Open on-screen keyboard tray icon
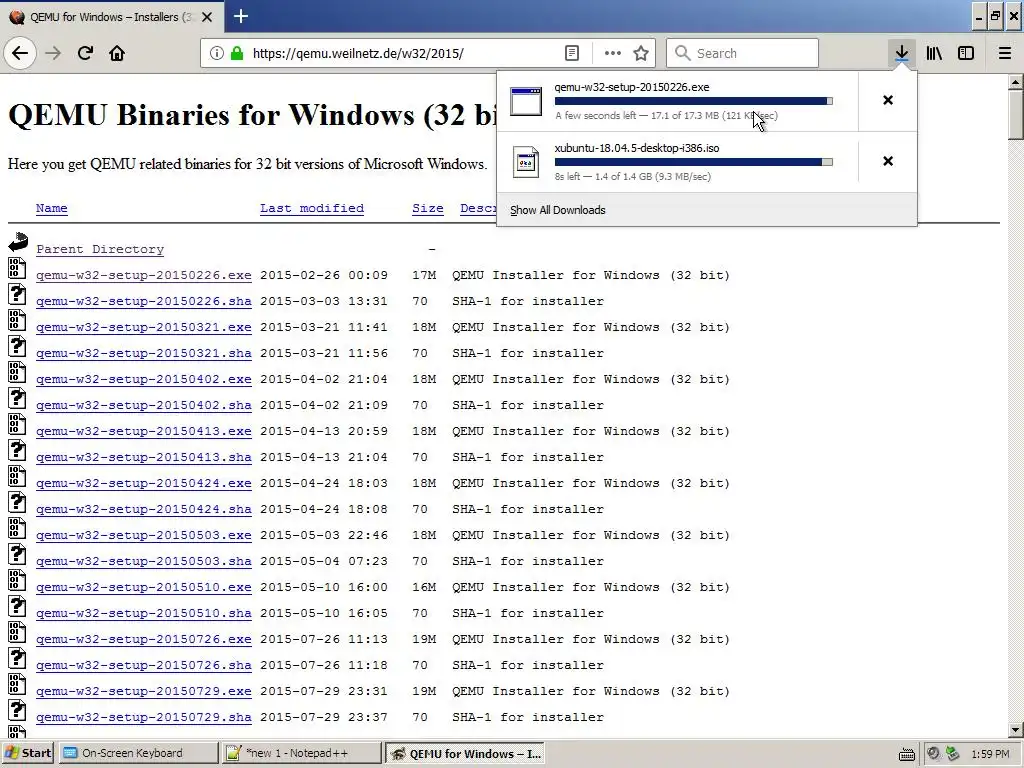The height and width of the screenshot is (768, 1024). pos(906,754)
